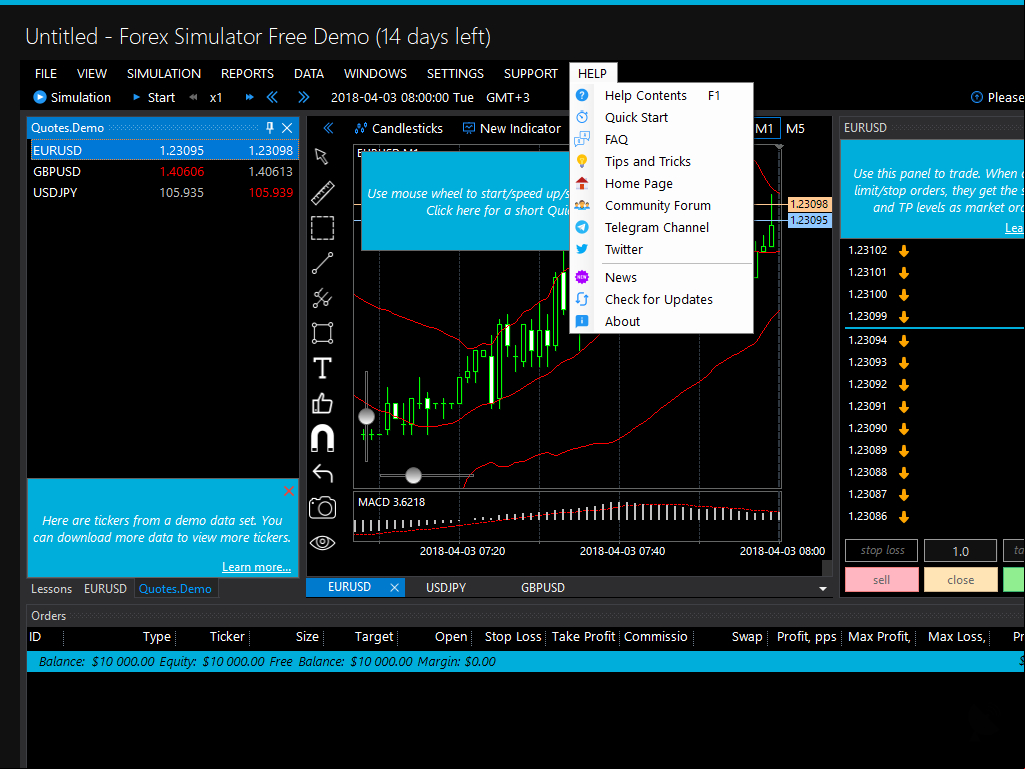Click the Simulation mode button
Image resolution: width=1025 pixels, height=769 pixels.
pyautogui.click(x=73, y=97)
